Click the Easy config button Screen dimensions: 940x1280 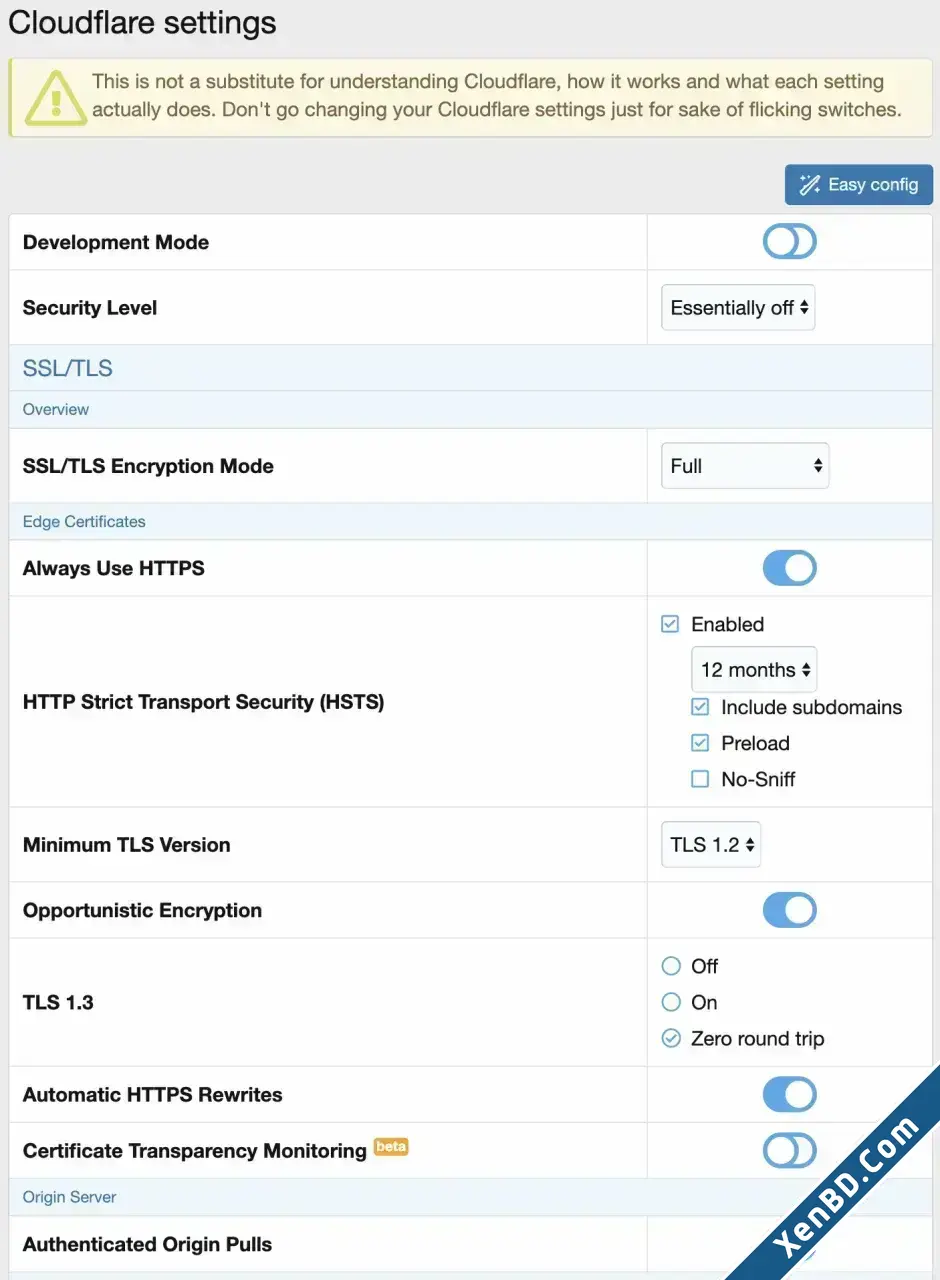point(858,185)
